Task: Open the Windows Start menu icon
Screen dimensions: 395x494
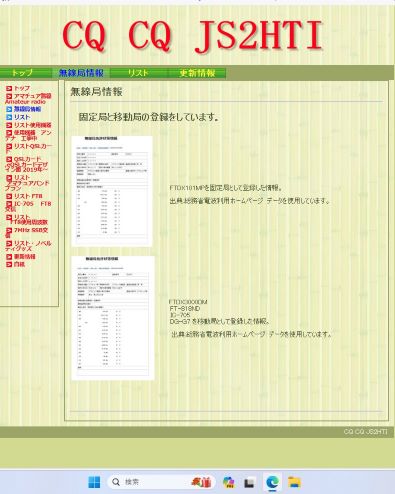Action: [94, 482]
